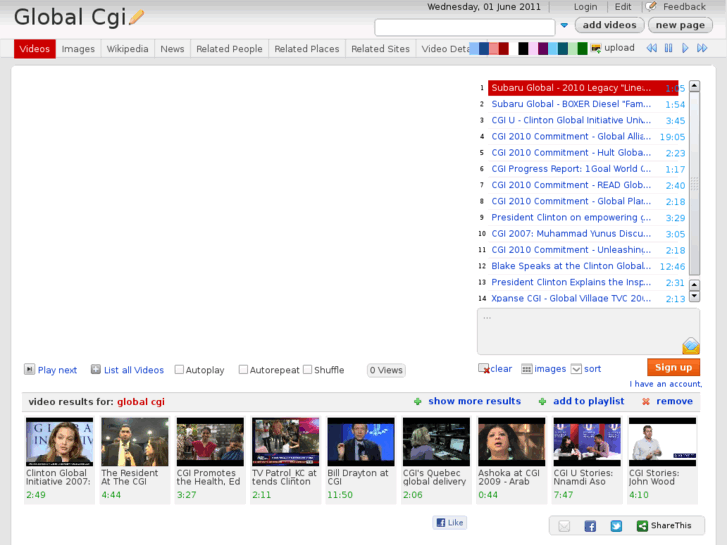Share on Facebook using the icon
Viewport: 727px width, 545px height.
point(590,526)
